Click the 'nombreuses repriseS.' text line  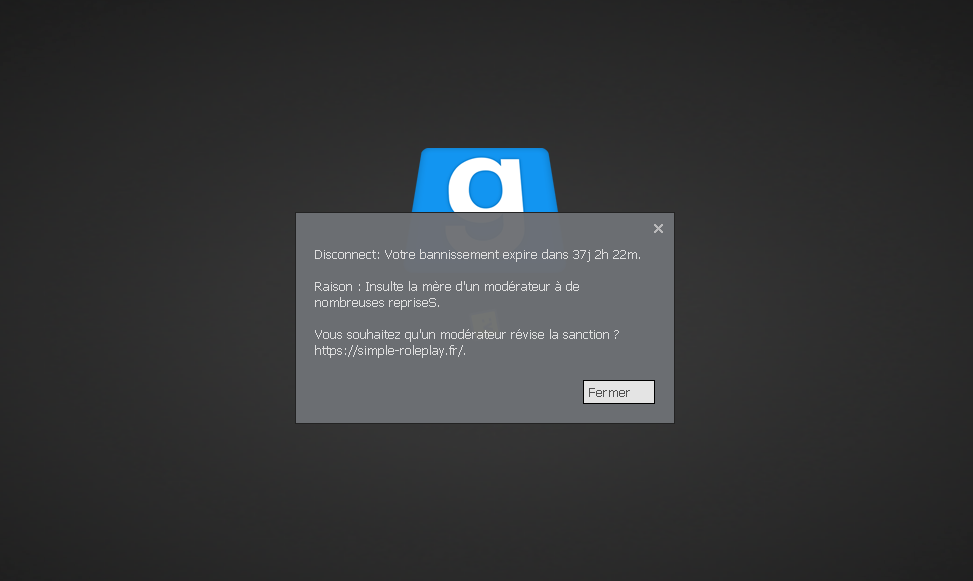click(x=377, y=303)
